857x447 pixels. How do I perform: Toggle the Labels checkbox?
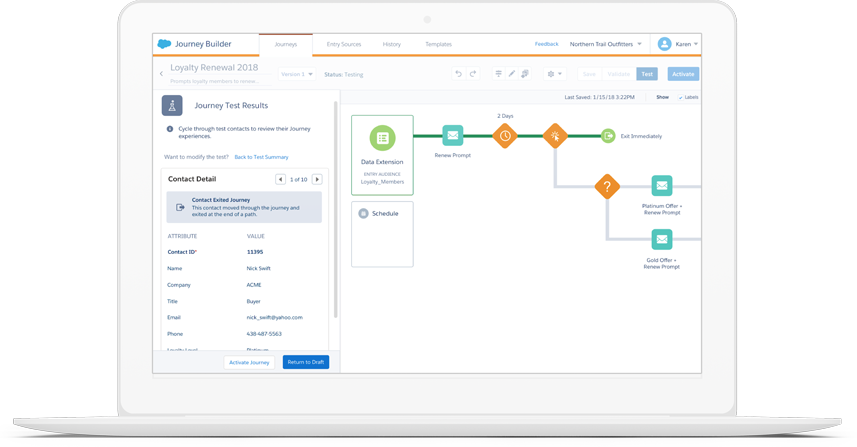(x=681, y=98)
